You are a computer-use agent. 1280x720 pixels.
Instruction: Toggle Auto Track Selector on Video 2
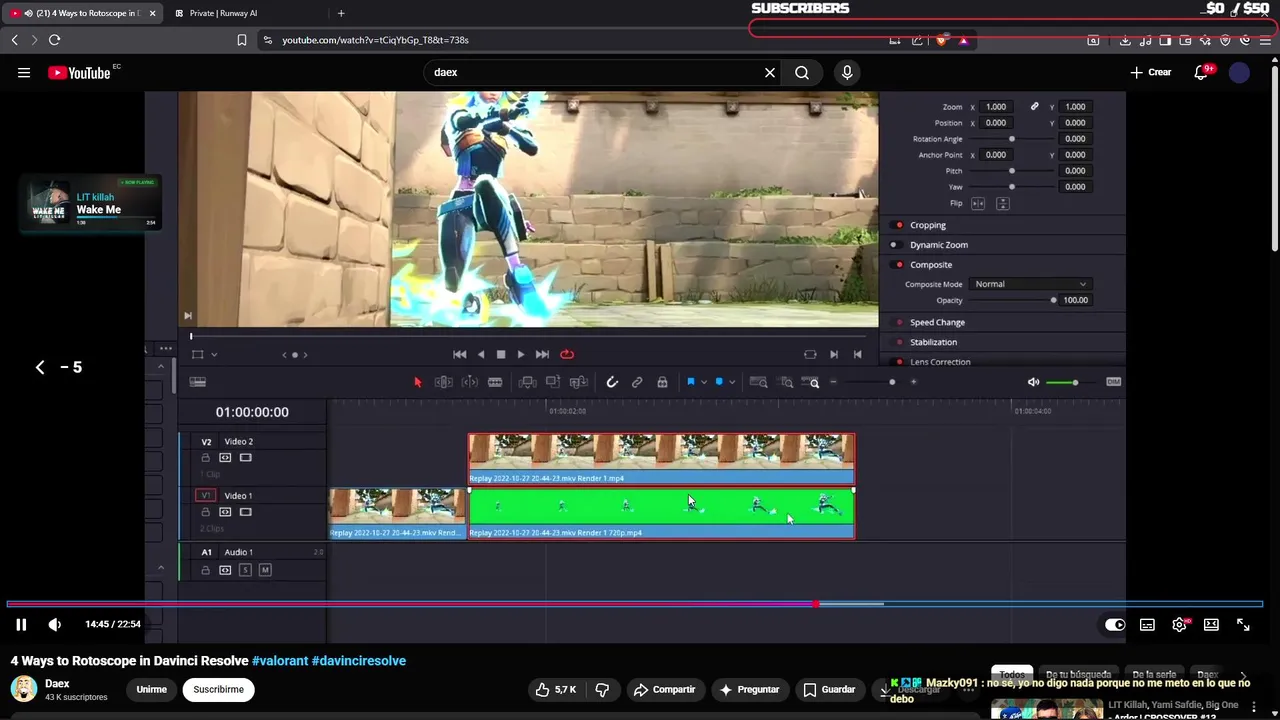(225, 458)
